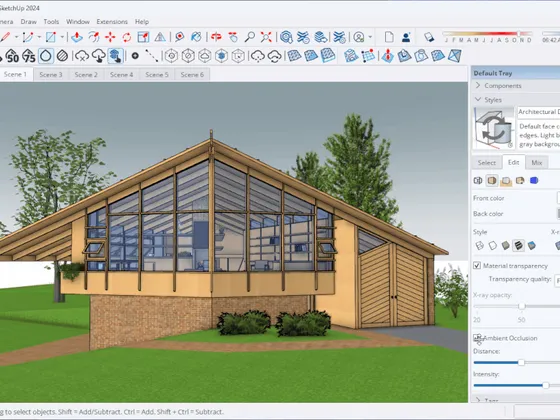Click the Zoom Extents tool
Image resolution: width=560 pixels, height=420 pixels.
pyautogui.click(x=266, y=37)
